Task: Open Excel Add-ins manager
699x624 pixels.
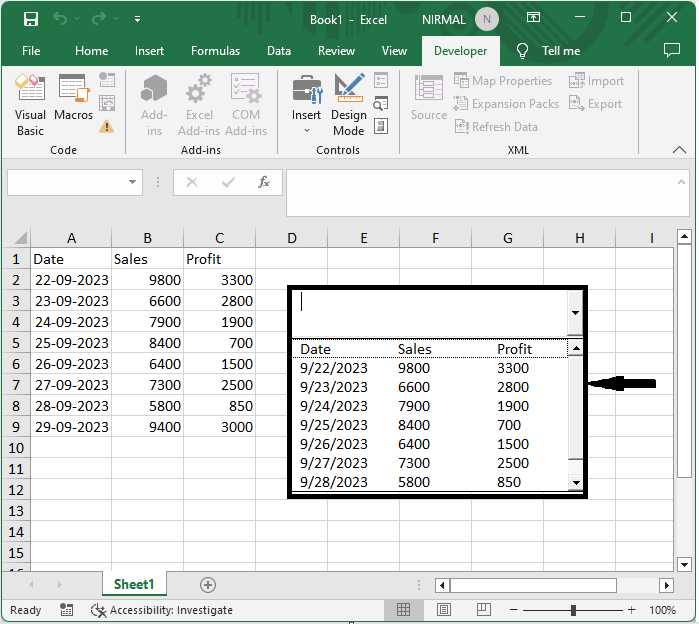Action: (198, 105)
